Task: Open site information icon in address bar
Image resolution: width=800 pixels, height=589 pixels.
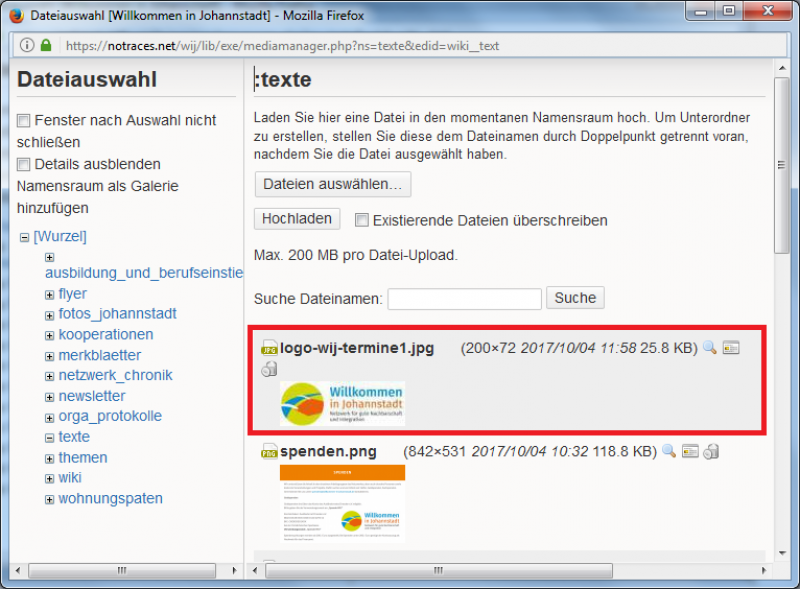Action: (x=27, y=45)
